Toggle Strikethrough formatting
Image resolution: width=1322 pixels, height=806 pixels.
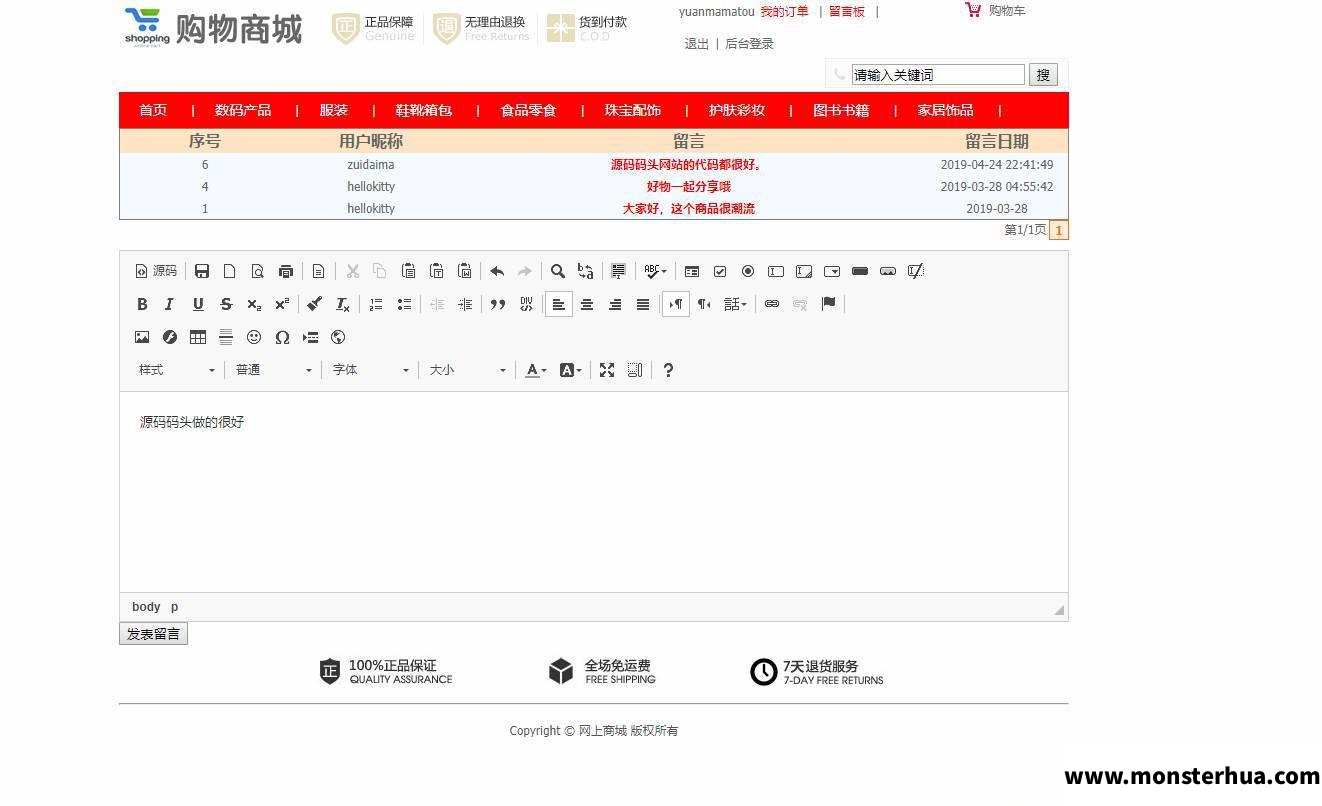(x=226, y=304)
